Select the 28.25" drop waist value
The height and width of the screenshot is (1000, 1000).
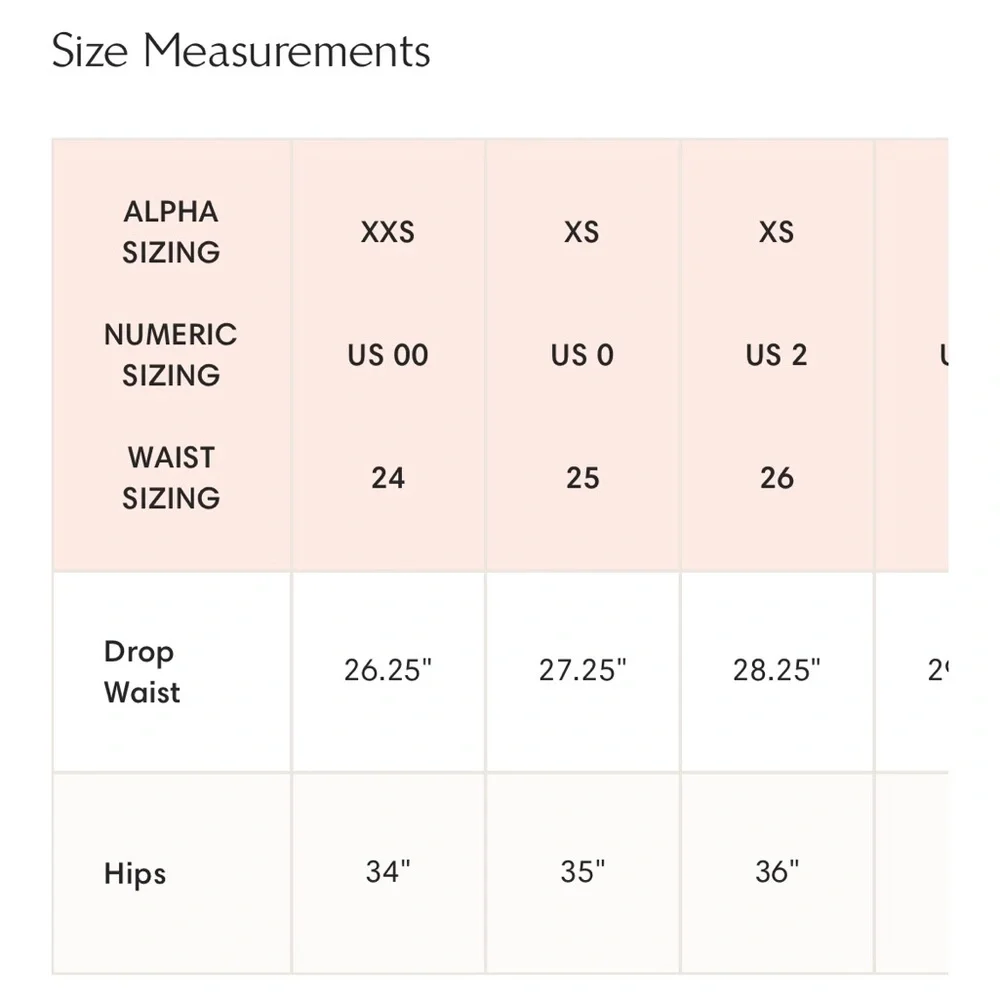pos(777,670)
